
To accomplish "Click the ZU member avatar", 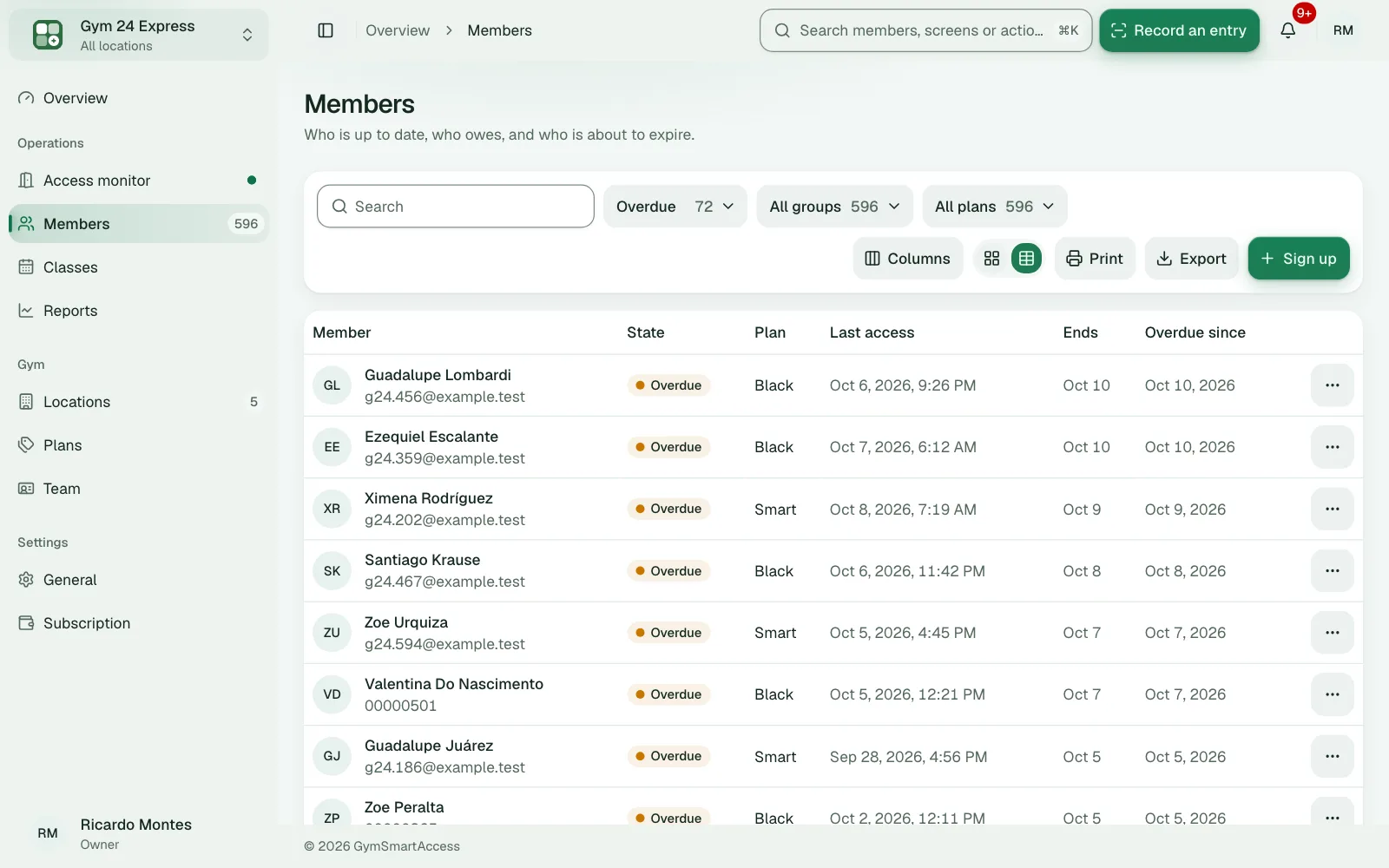I will 332,633.
